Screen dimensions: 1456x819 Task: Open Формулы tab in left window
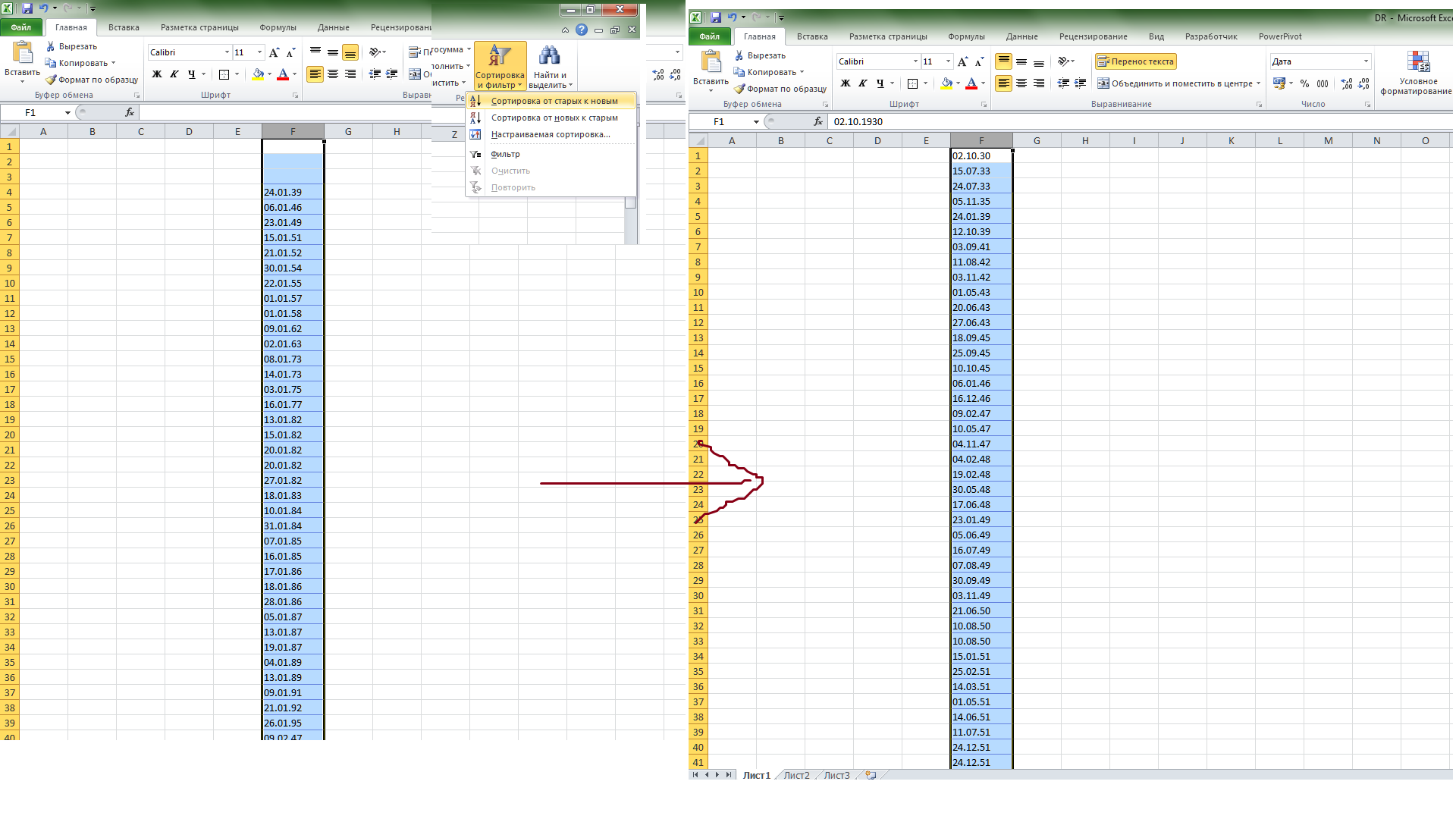coord(278,27)
